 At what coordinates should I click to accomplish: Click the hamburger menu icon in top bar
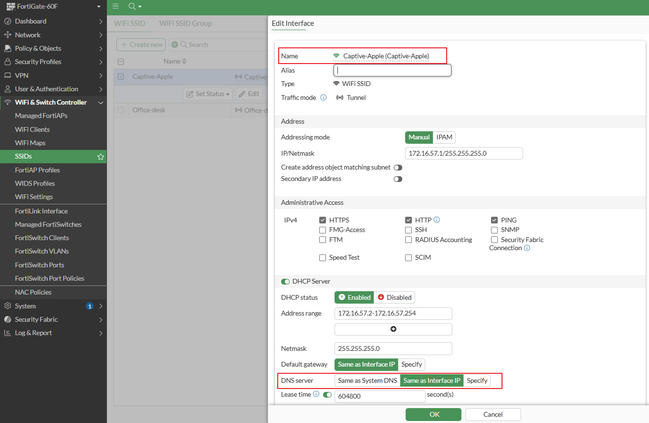(x=116, y=7)
